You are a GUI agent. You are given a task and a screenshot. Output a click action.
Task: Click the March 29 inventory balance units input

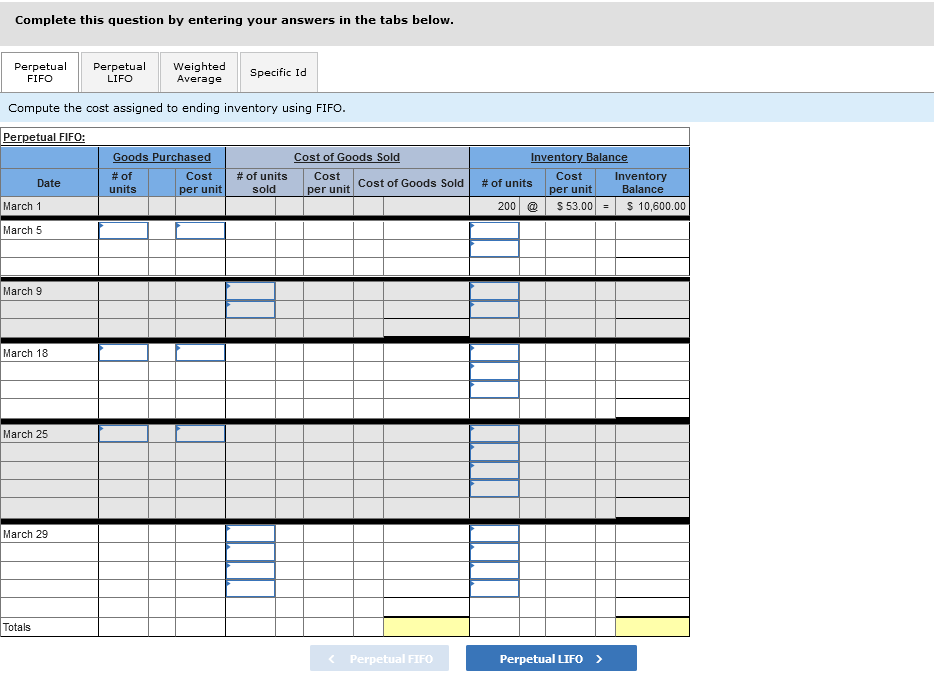point(494,534)
